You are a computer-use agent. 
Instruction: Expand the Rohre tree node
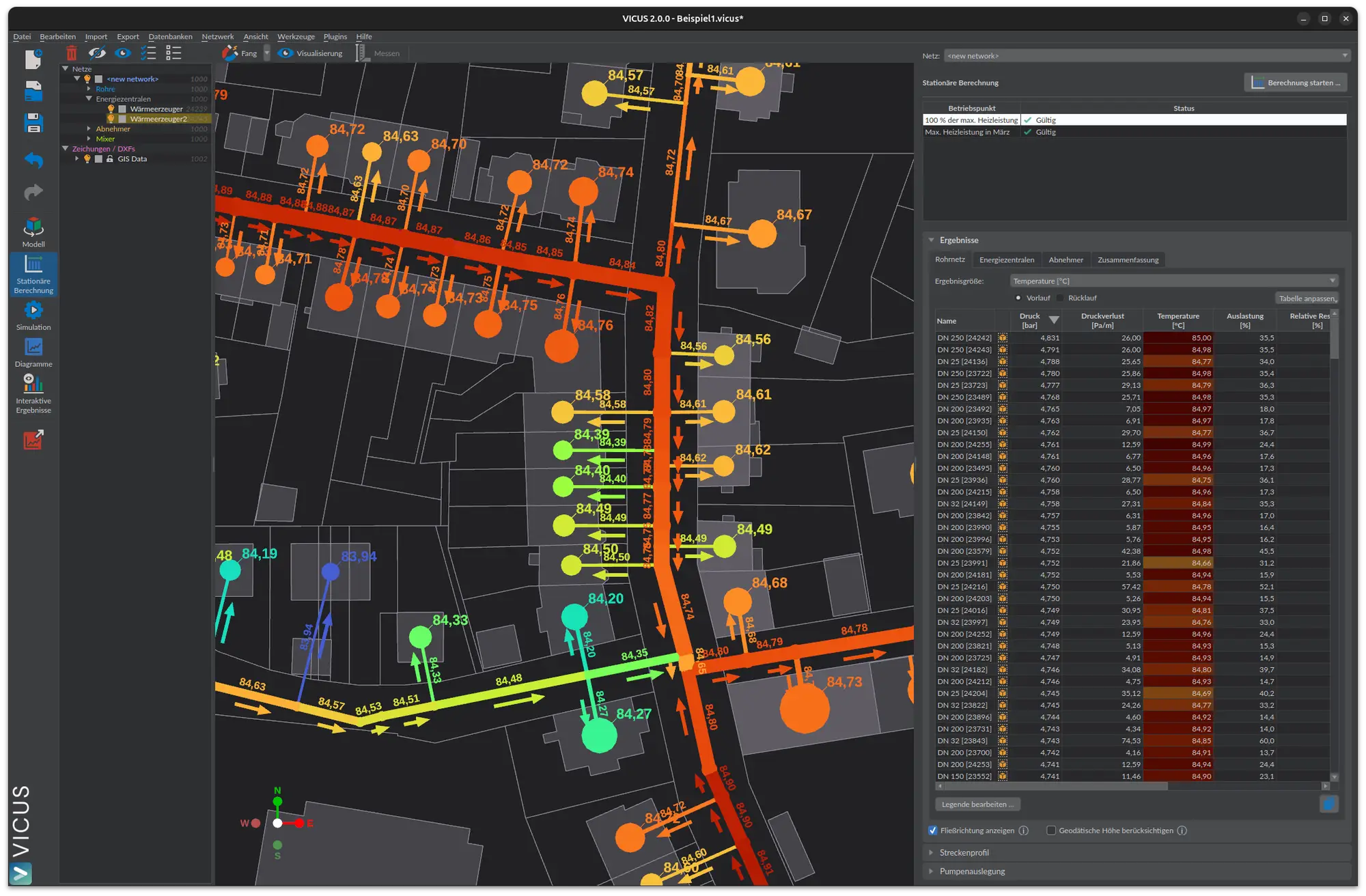click(89, 89)
